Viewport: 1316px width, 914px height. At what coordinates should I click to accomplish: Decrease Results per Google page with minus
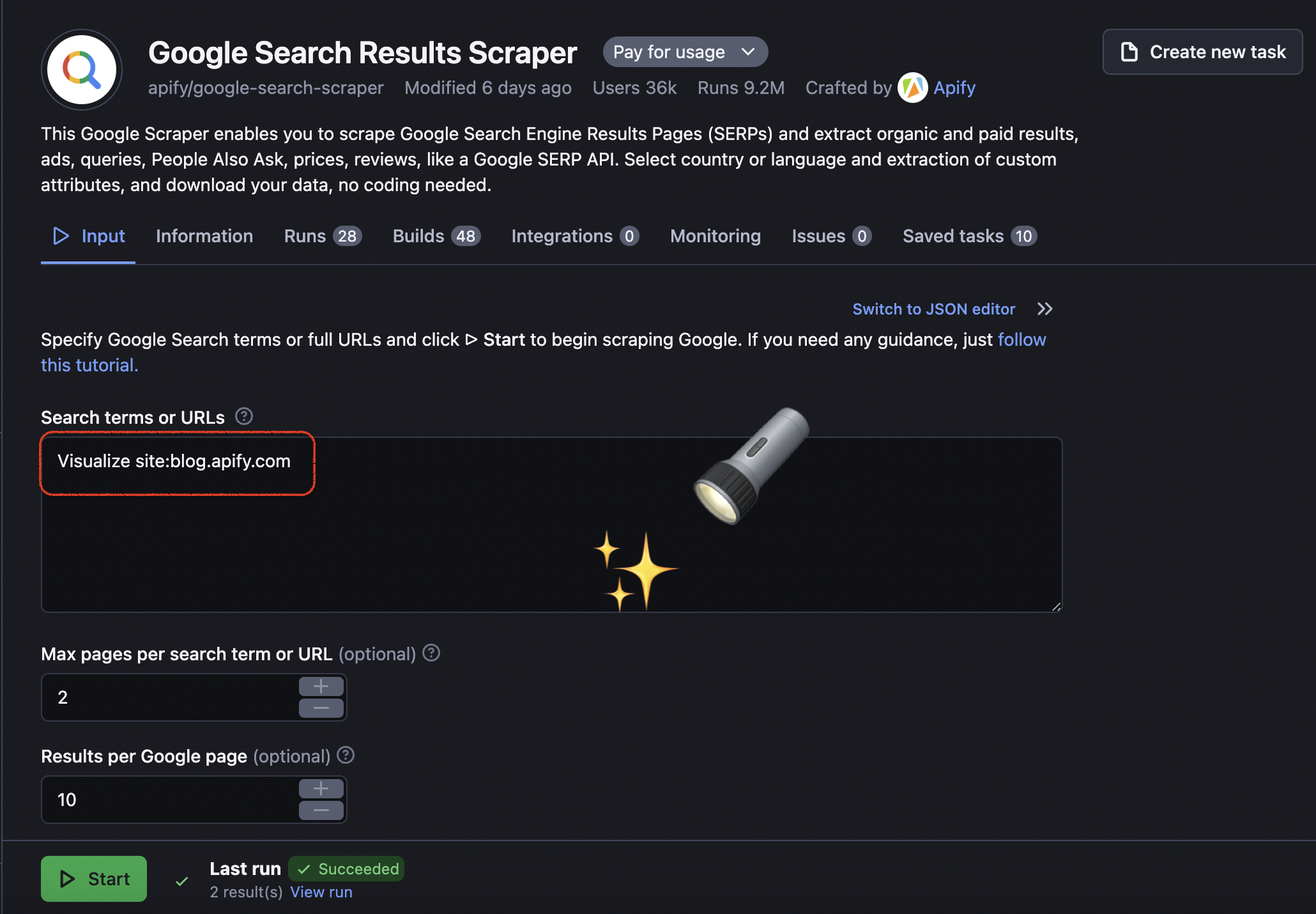pyautogui.click(x=321, y=810)
